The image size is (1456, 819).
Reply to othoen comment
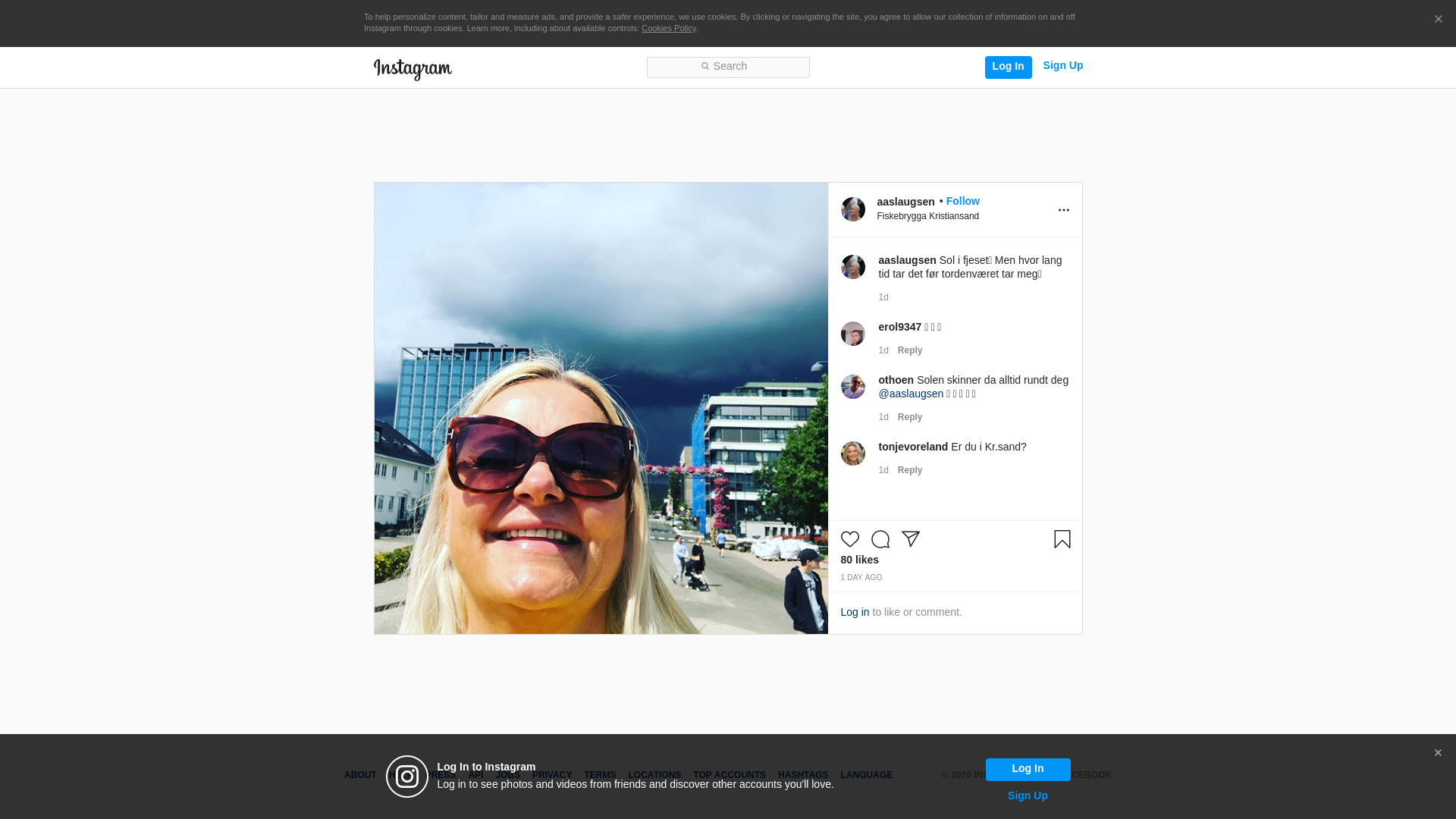(909, 417)
